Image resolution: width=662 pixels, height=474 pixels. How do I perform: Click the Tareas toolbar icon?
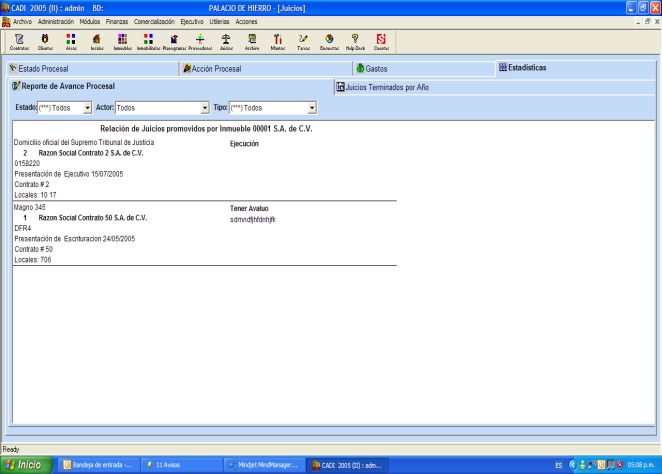point(303,40)
